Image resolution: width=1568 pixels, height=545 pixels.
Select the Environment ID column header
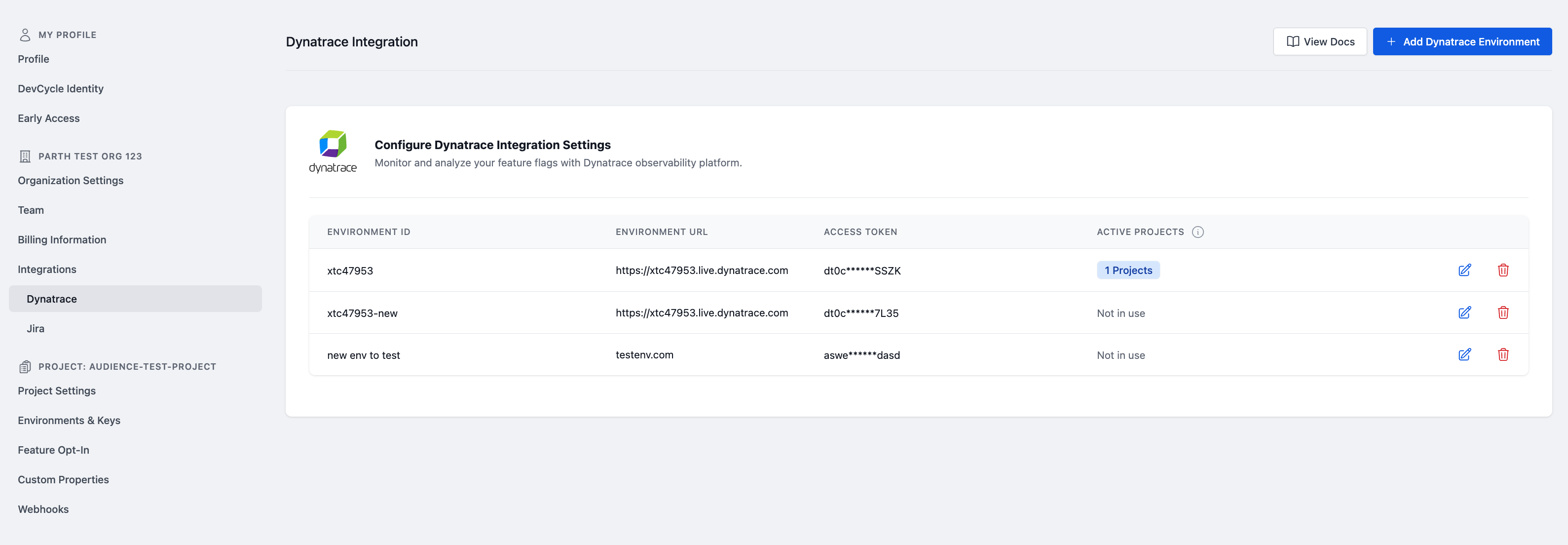point(369,232)
